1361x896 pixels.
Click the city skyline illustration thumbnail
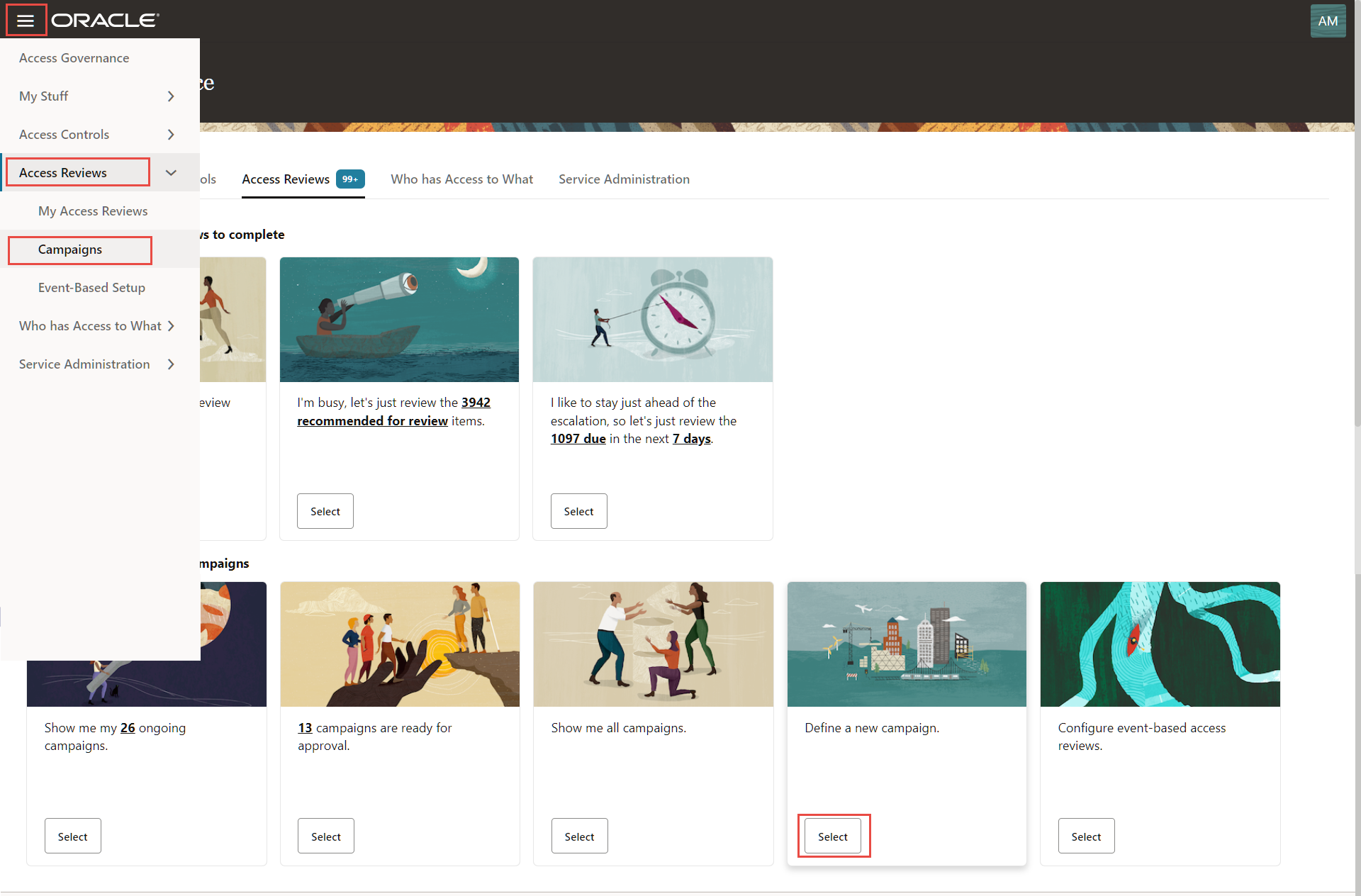tap(907, 644)
